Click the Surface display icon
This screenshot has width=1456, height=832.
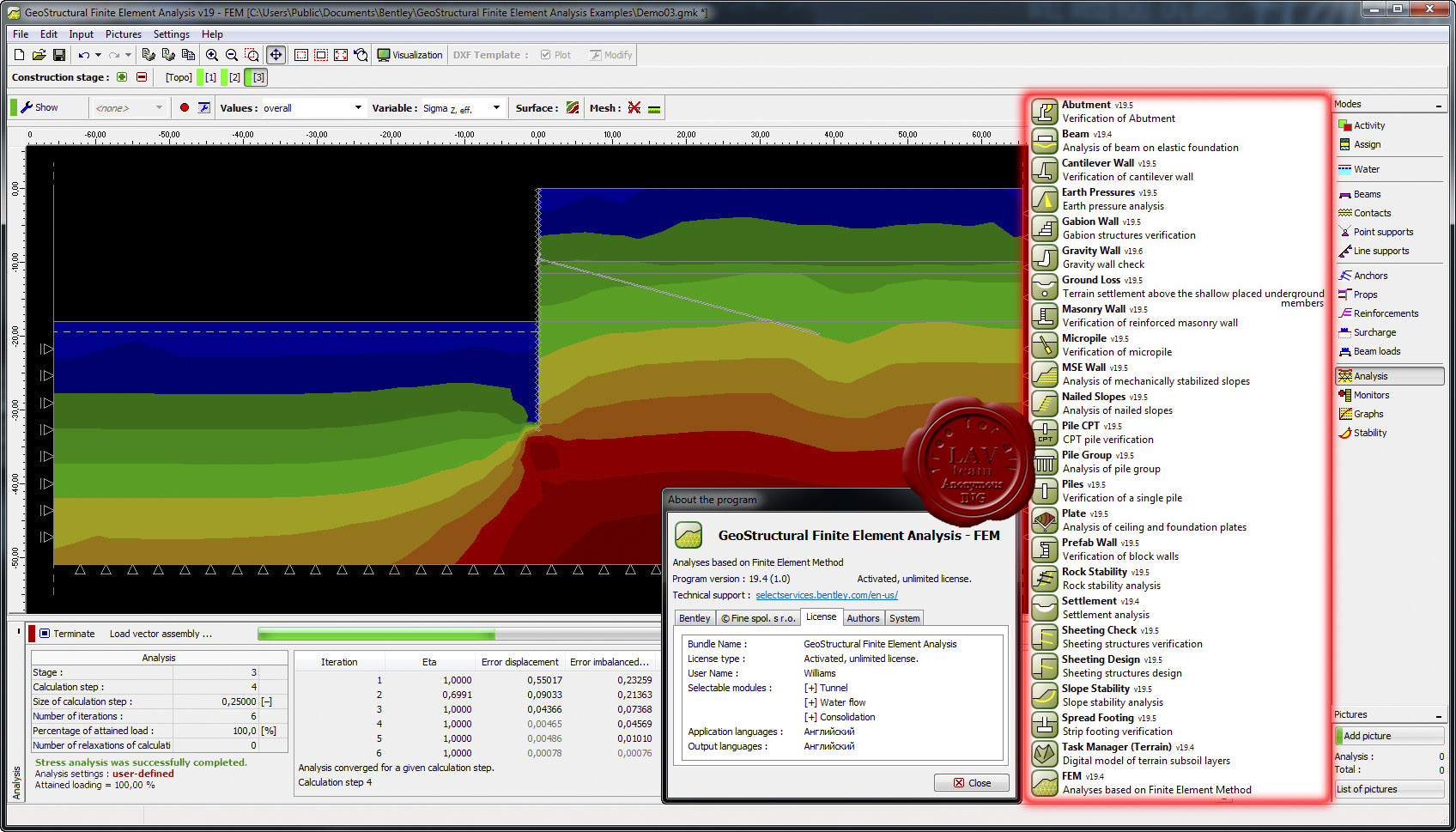[x=573, y=108]
